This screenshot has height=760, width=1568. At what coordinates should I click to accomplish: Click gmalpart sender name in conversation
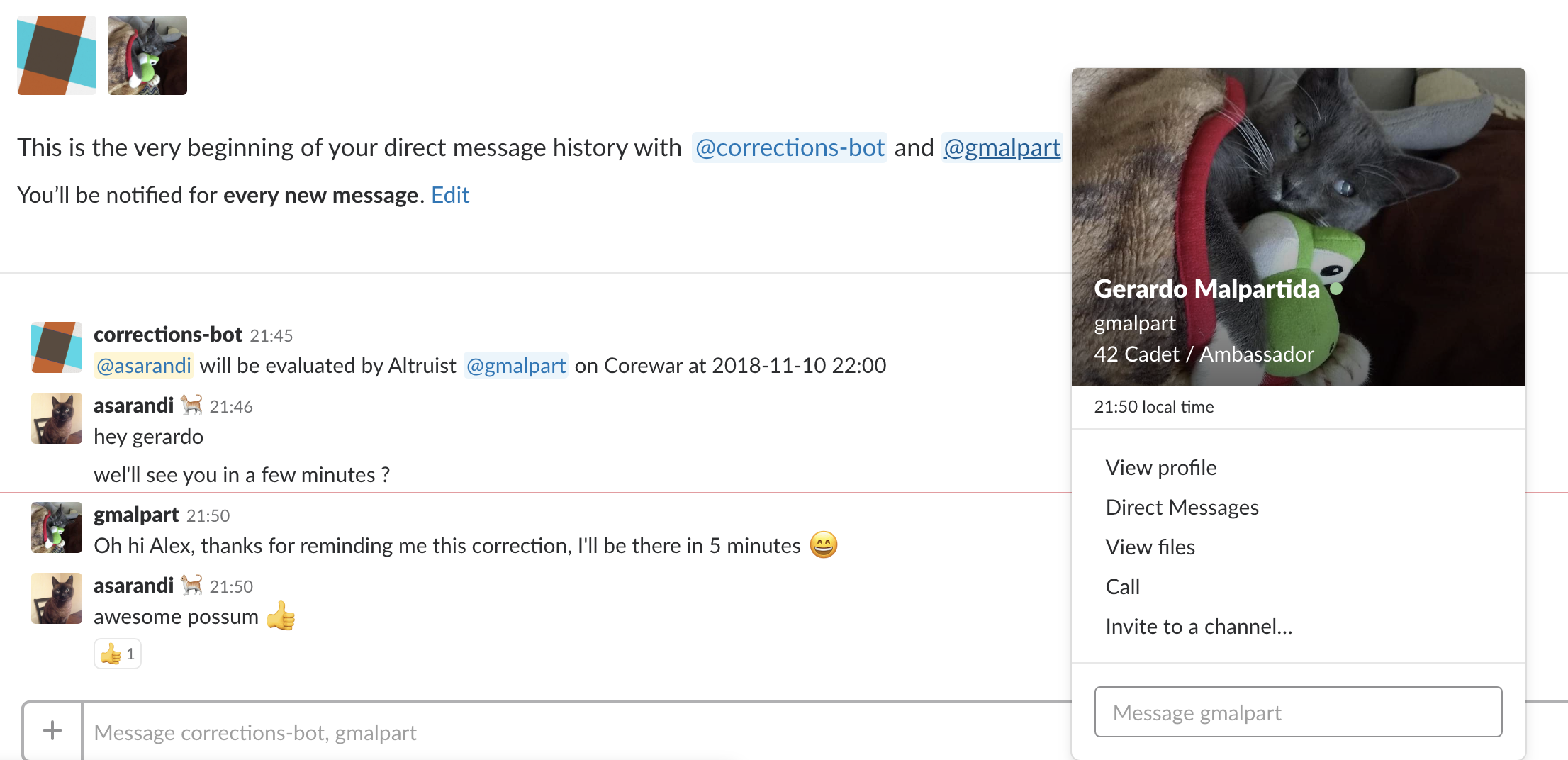click(136, 514)
